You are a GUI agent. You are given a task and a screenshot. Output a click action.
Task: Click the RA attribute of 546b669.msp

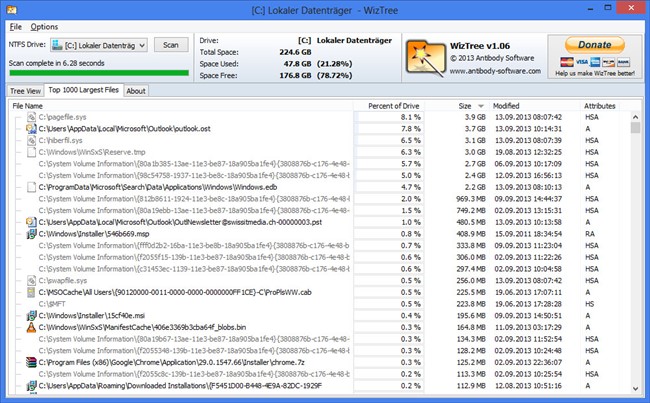pyautogui.click(x=589, y=234)
